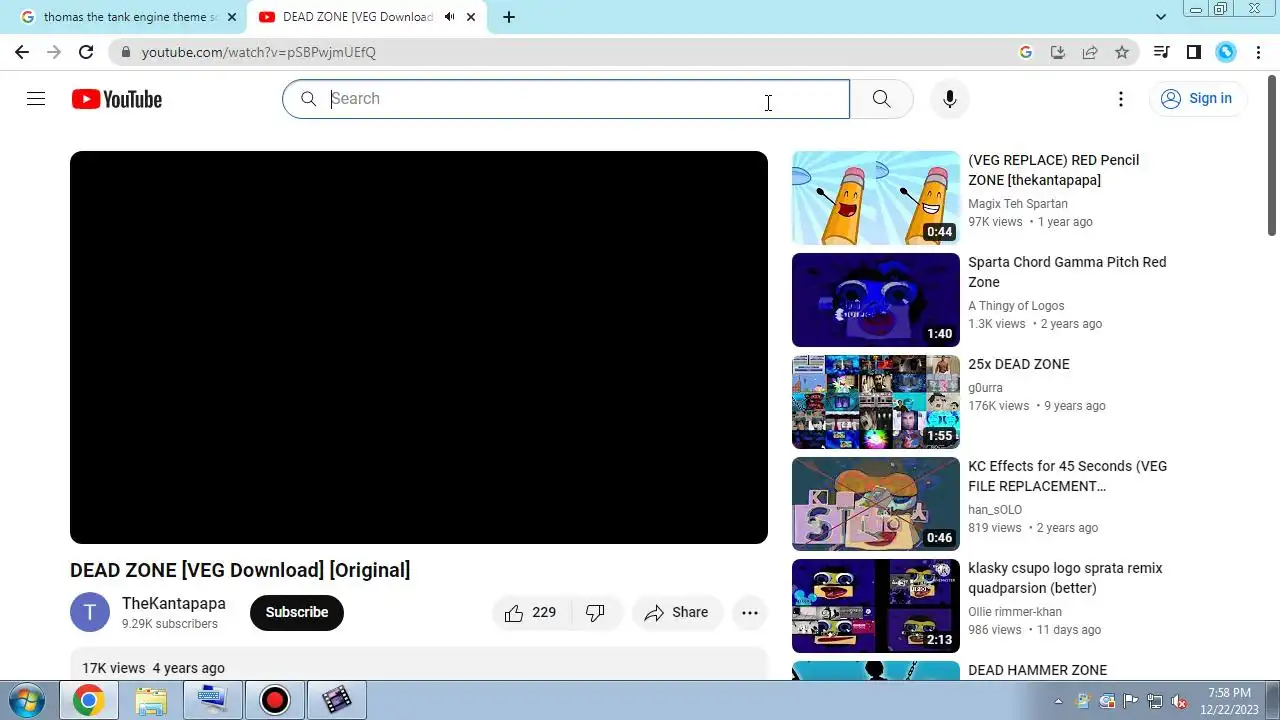
Task: Share the DEAD ZONE video
Action: [x=677, y=613]
